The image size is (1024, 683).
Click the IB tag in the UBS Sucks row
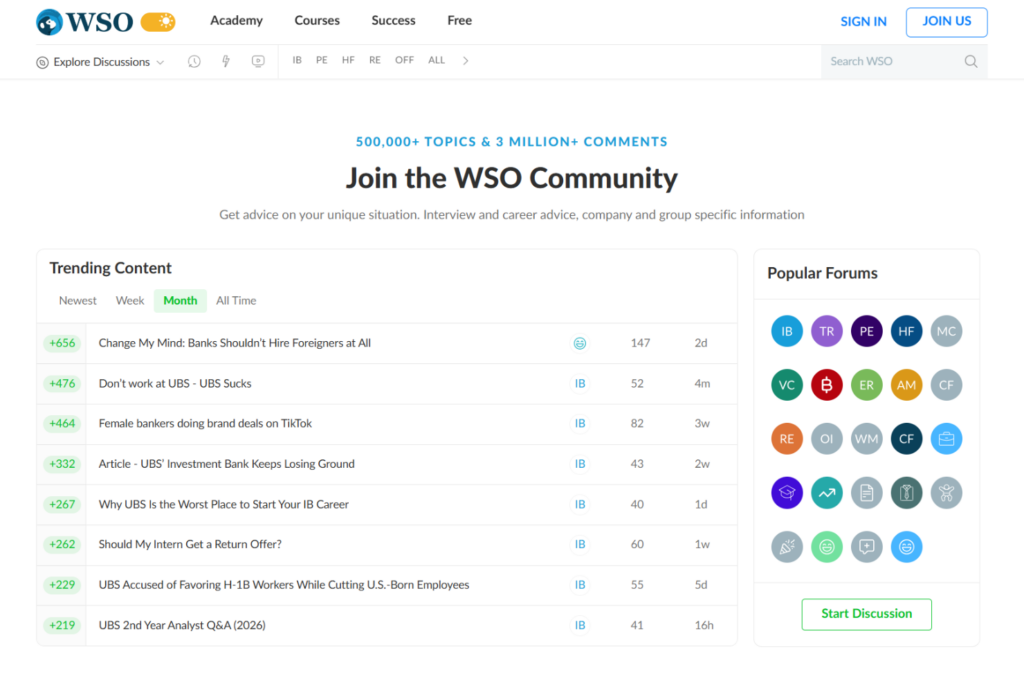pos(580,383)
